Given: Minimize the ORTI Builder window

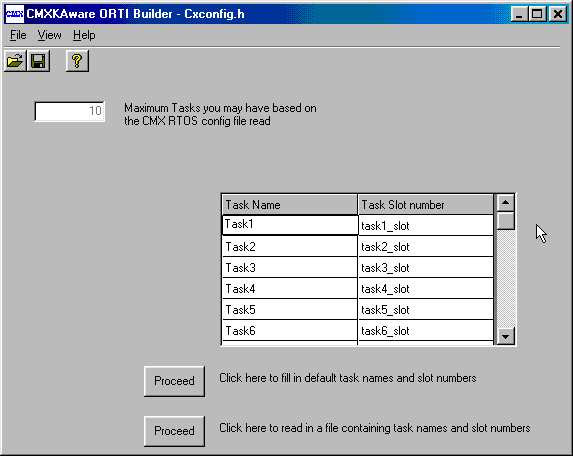Looking at the screenshot, I should pos(519,14).
